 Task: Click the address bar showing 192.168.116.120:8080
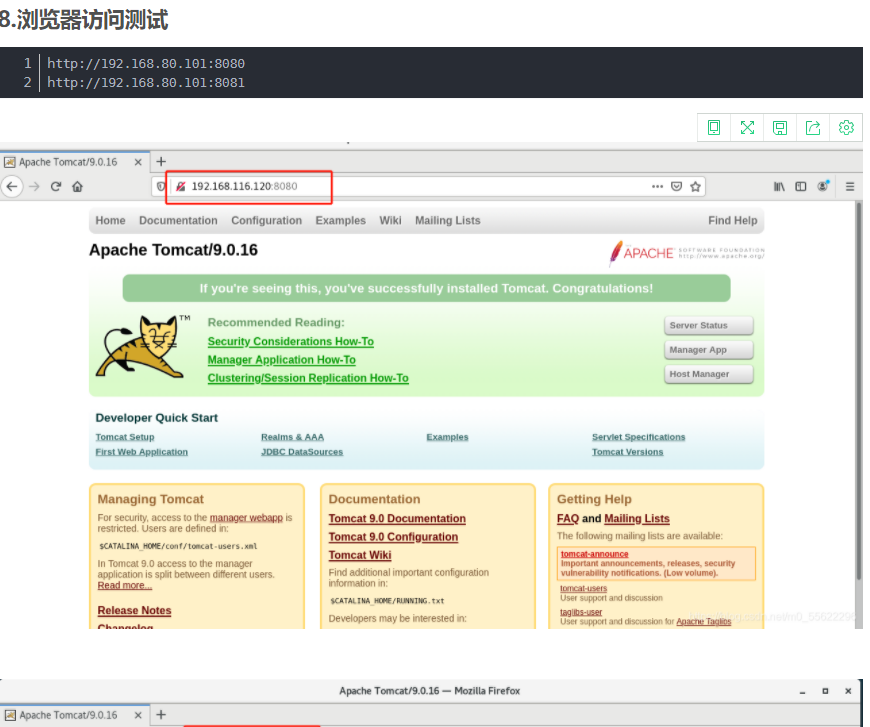(428, 186)
